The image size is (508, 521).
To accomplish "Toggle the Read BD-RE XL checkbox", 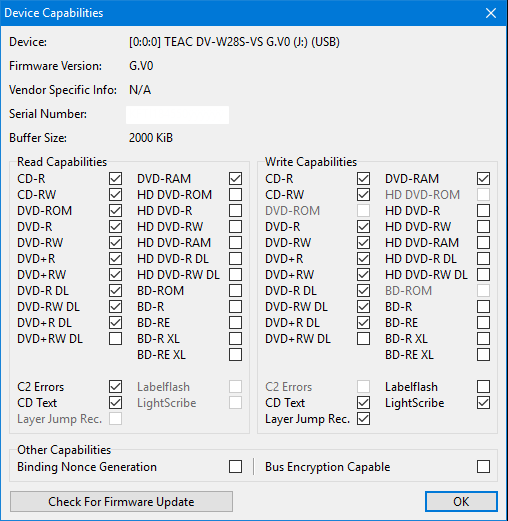I will (x=235, y=355).
